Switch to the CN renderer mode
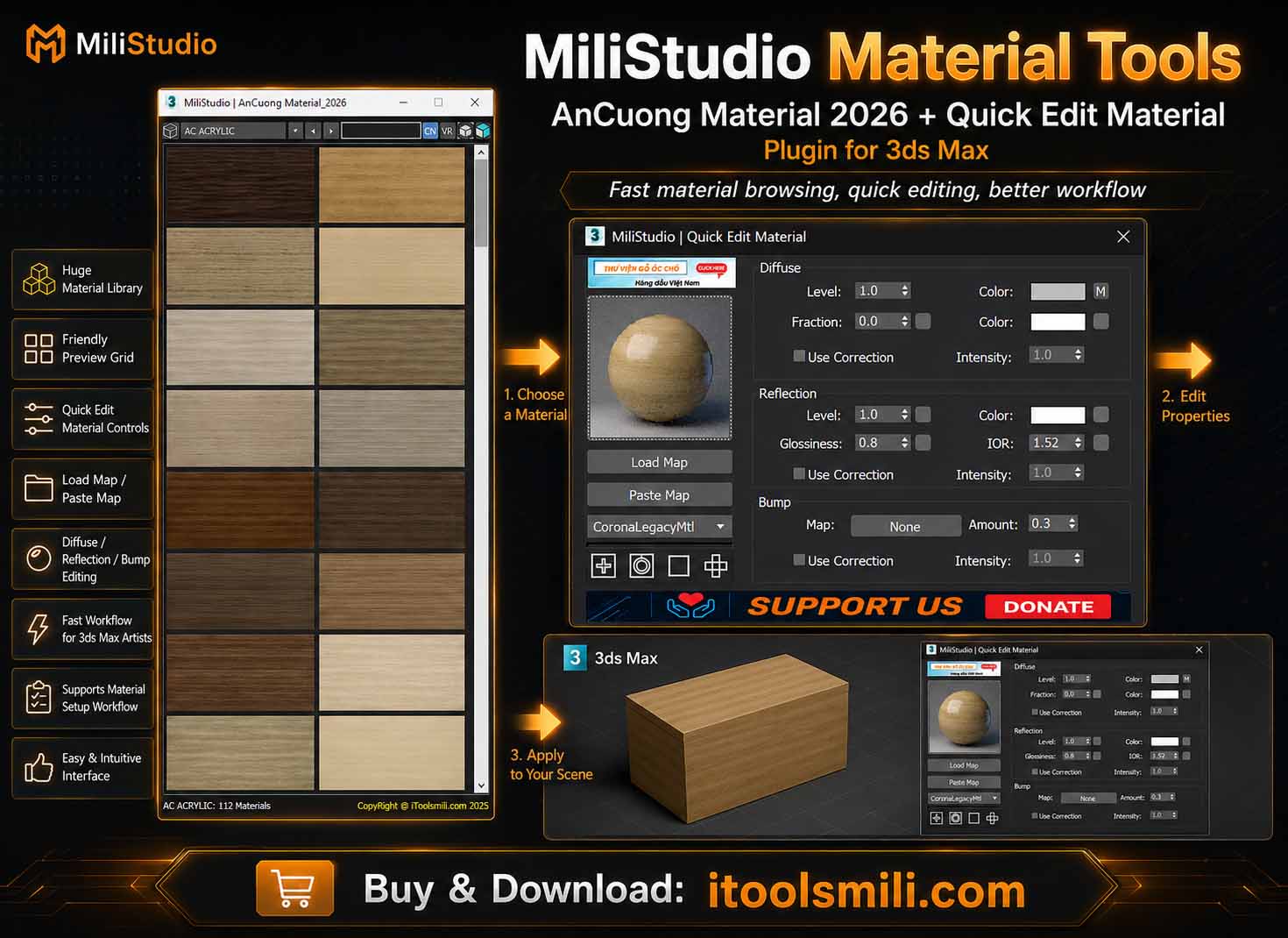The height and width of the screenshot is (938, 1288). coord(430,131)
